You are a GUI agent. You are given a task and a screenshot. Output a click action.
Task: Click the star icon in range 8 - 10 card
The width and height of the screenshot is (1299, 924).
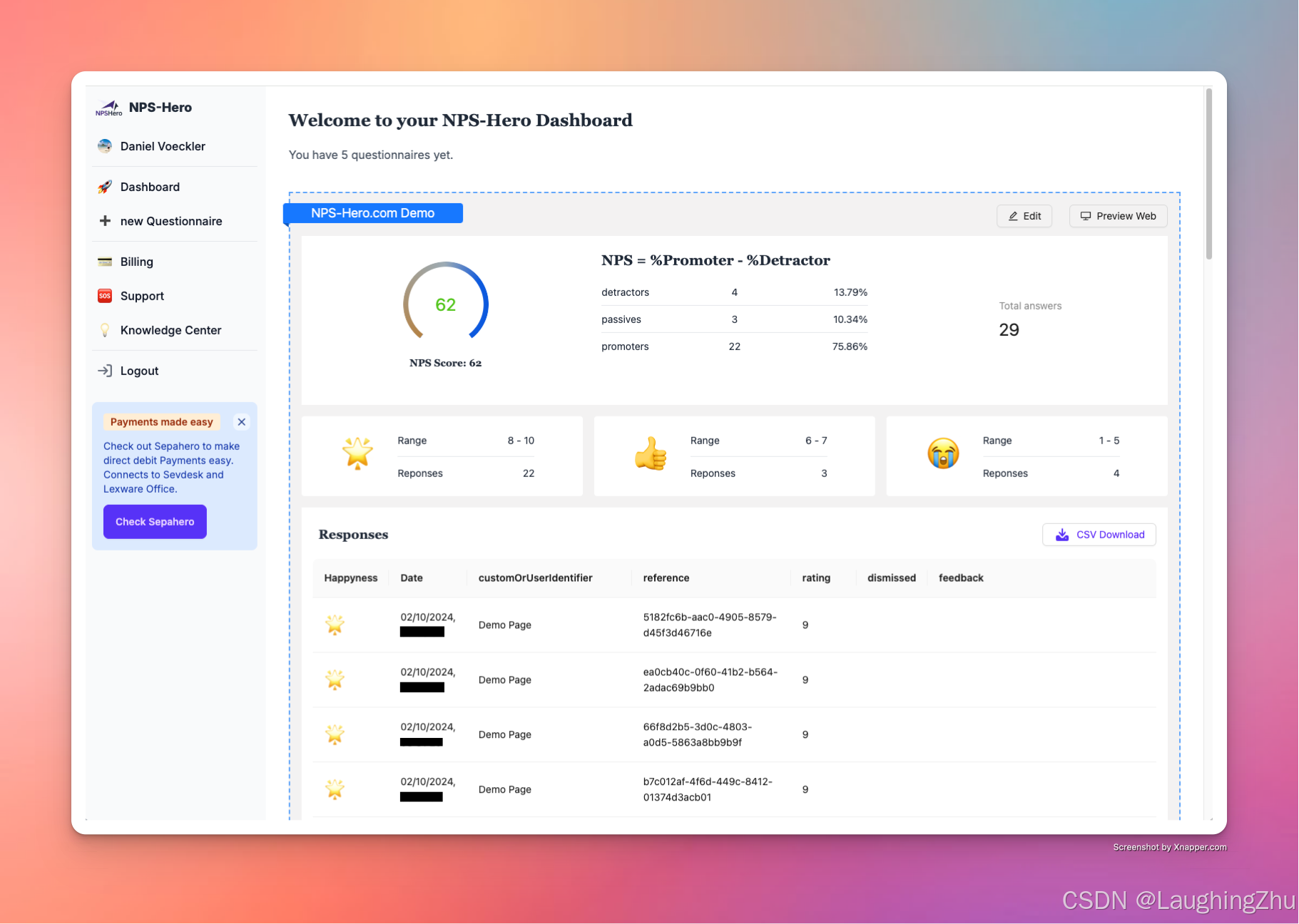[357, 453]
